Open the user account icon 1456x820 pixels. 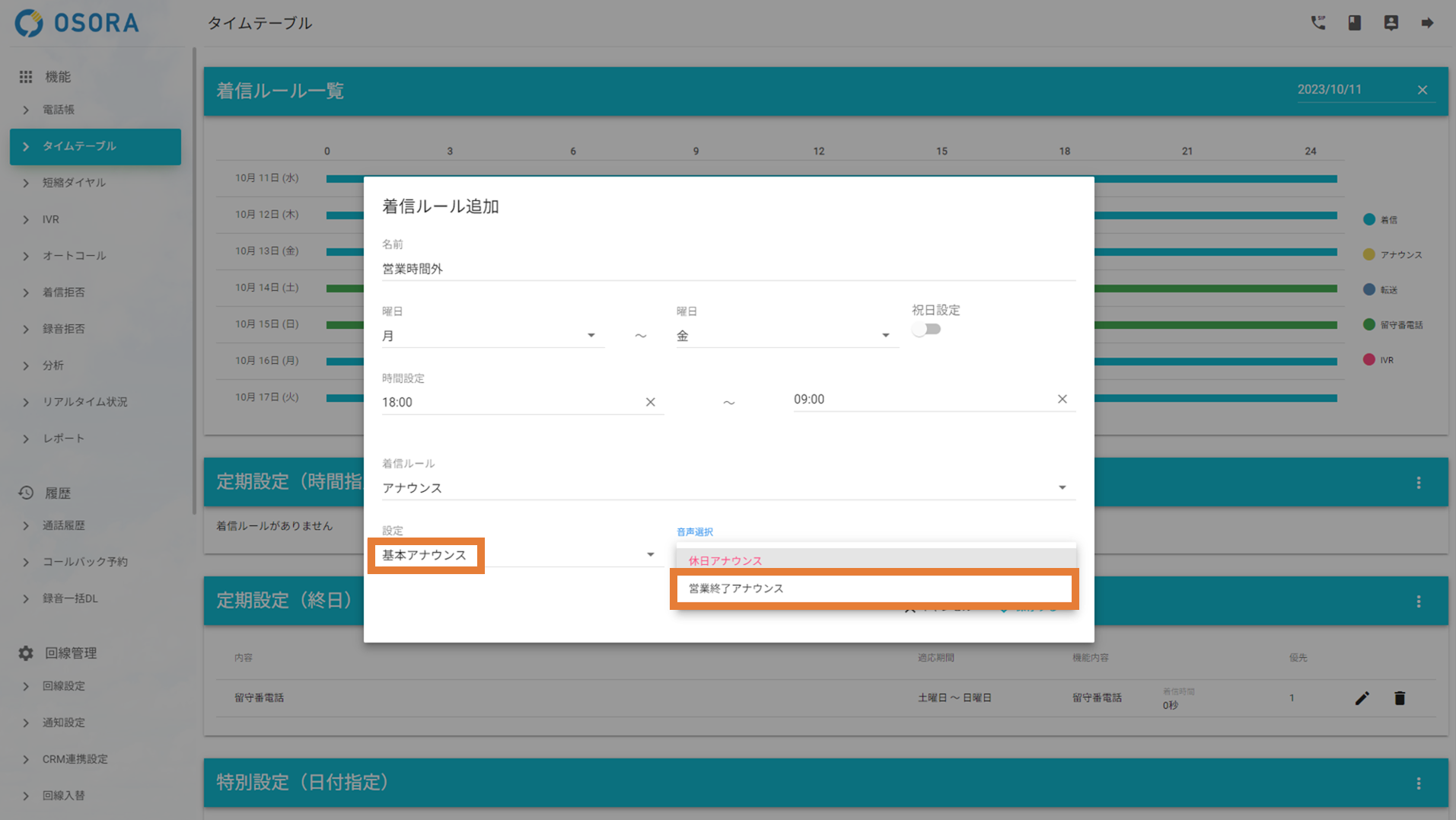coord(1391,23)
